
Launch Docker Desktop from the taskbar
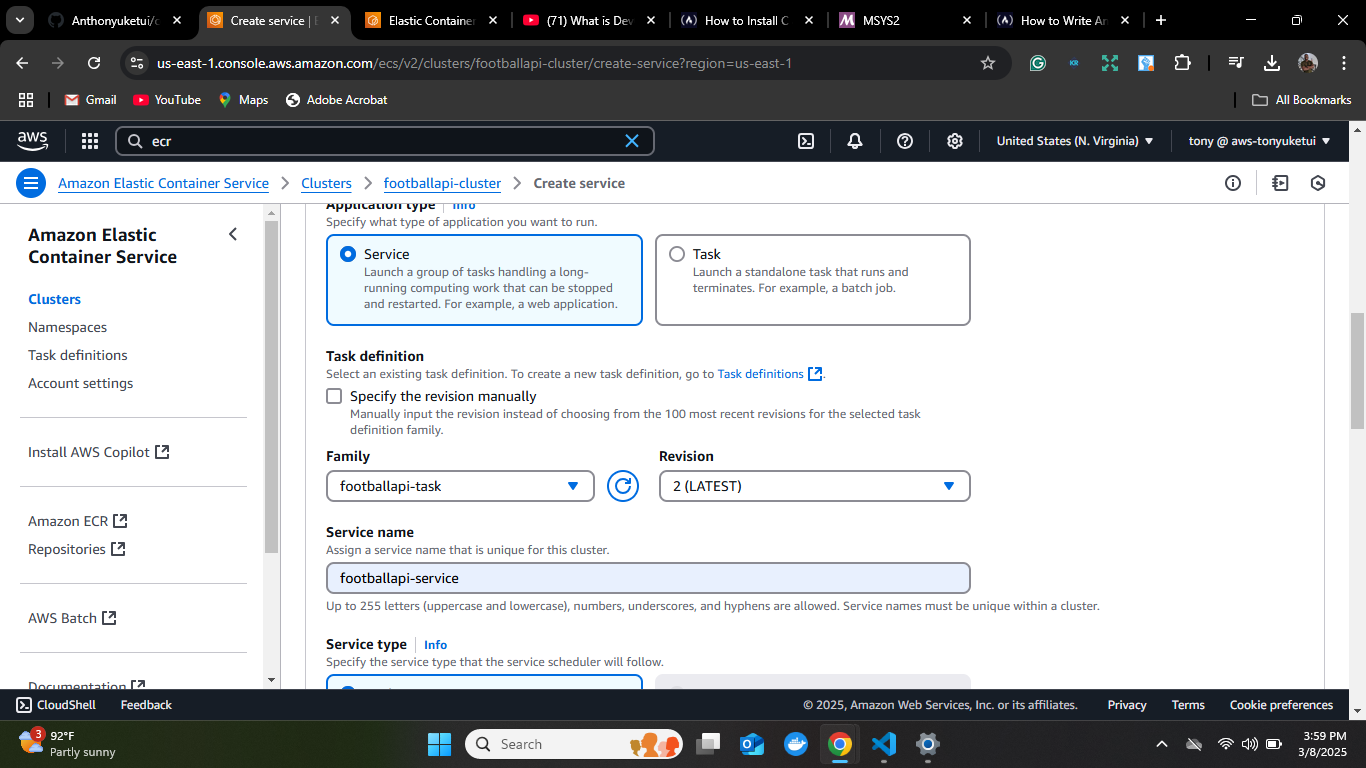coord(796,744)
